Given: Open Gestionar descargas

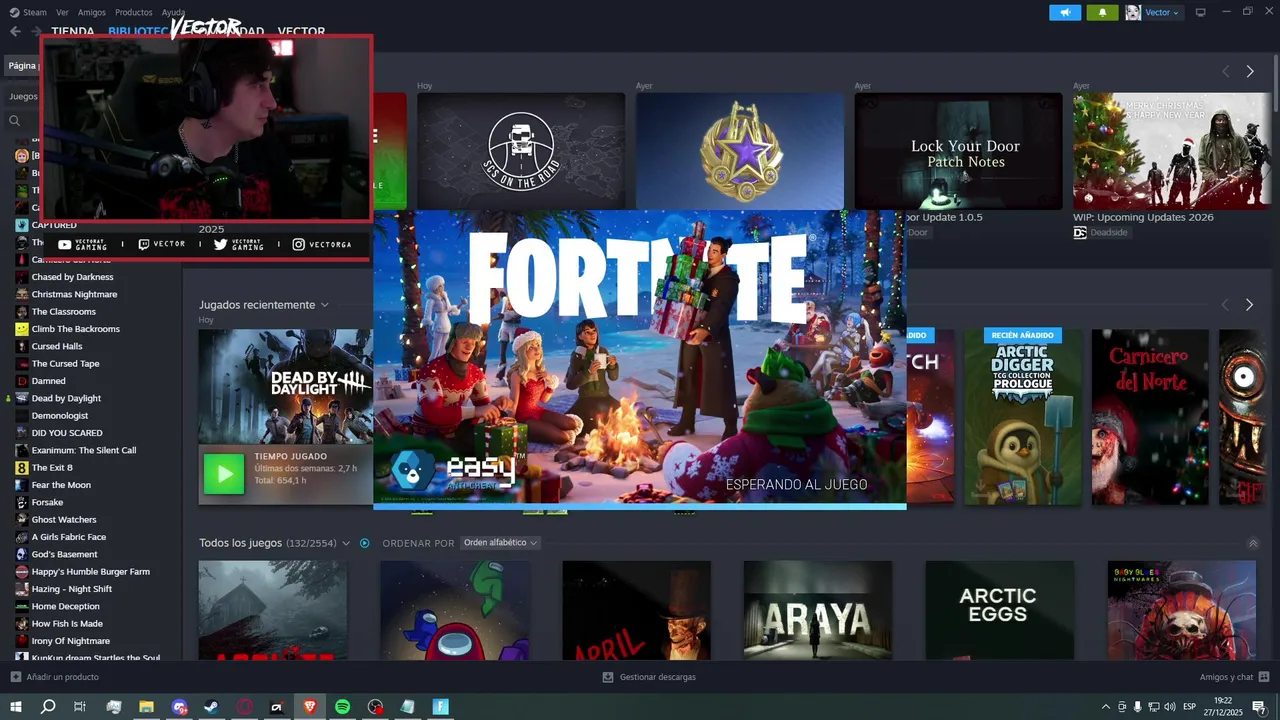Looking at the screenshot, I should pos(649,677).
